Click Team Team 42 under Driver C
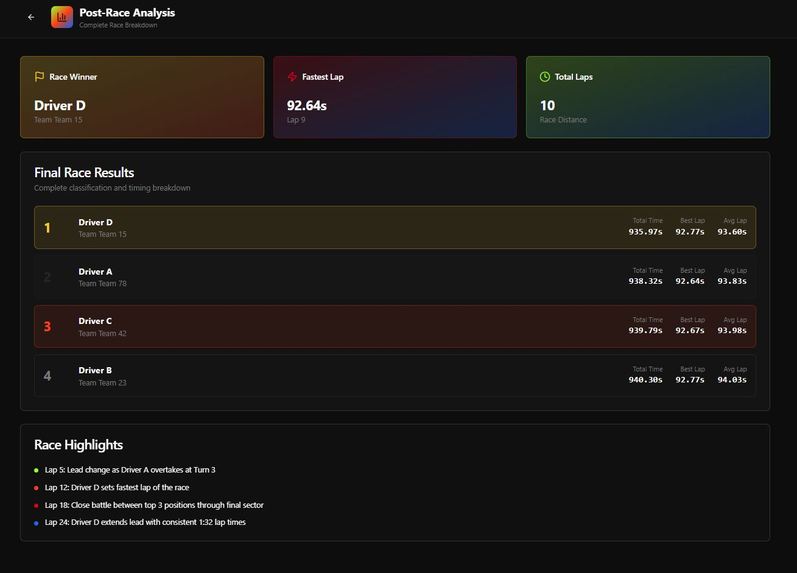This screenshot has width=797, height=573. (x=102, y=334)
